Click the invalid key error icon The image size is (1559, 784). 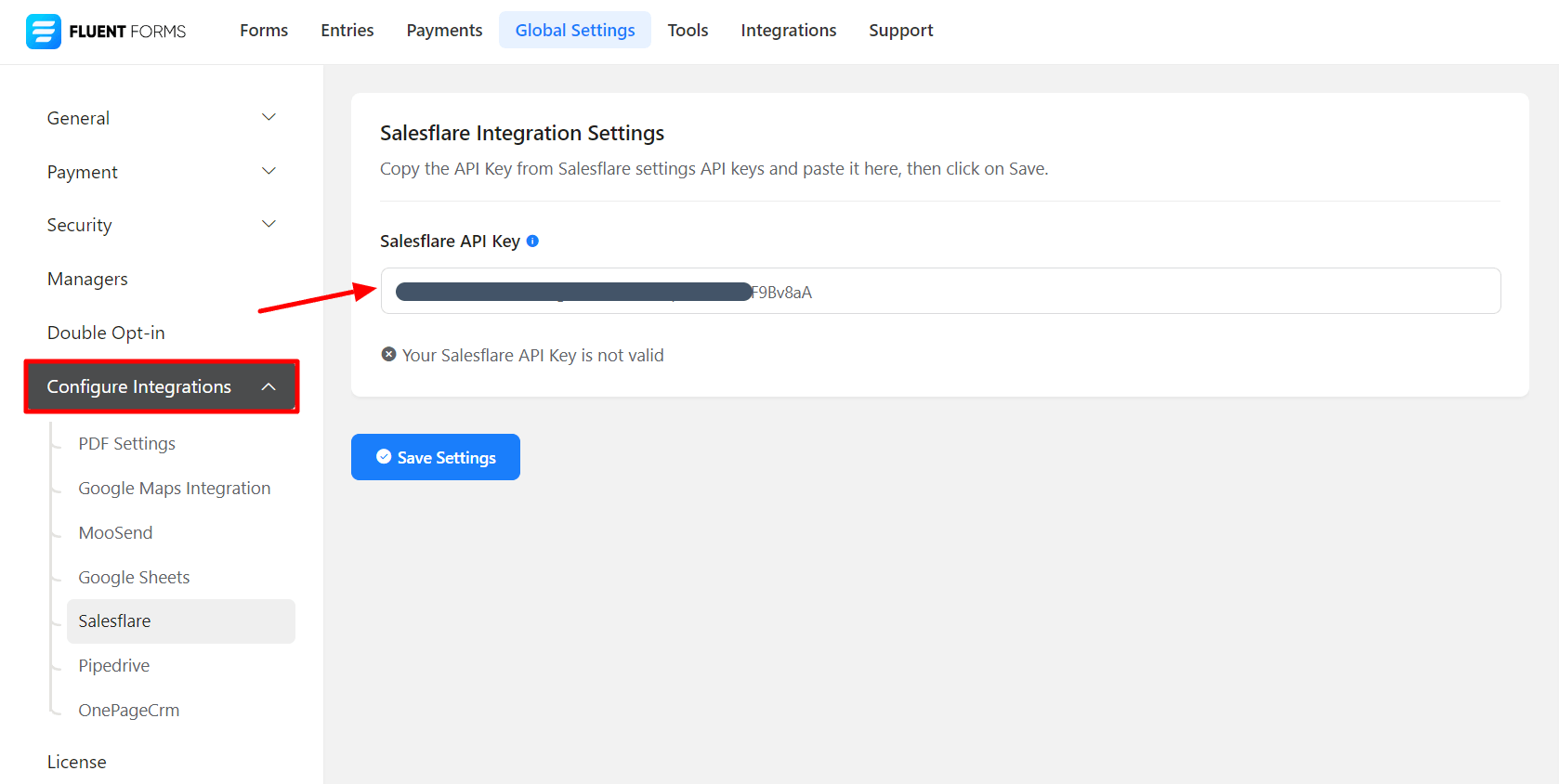388,355
